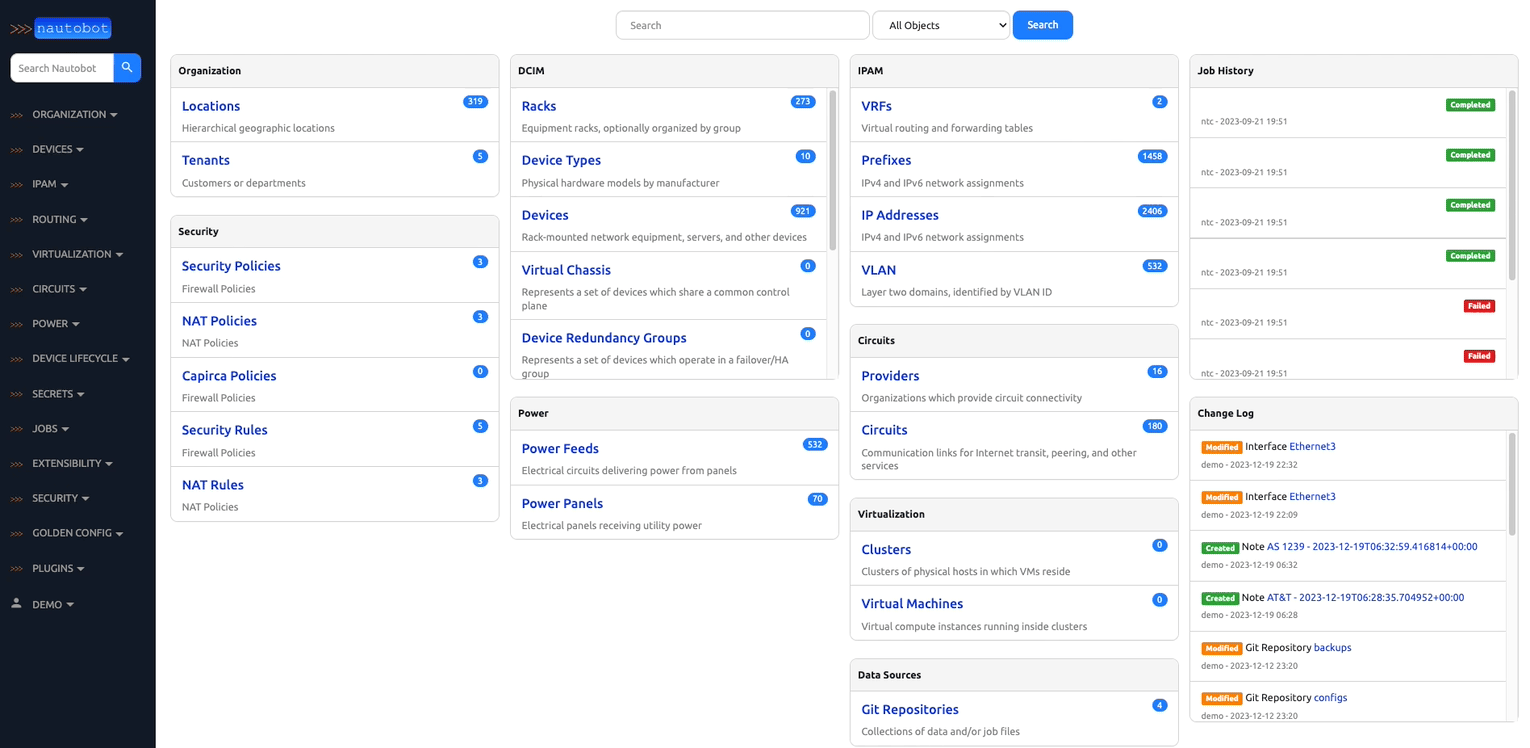Open the All Objects filter dropdown
1530x748 pixels.
click(x=940, y=24)
